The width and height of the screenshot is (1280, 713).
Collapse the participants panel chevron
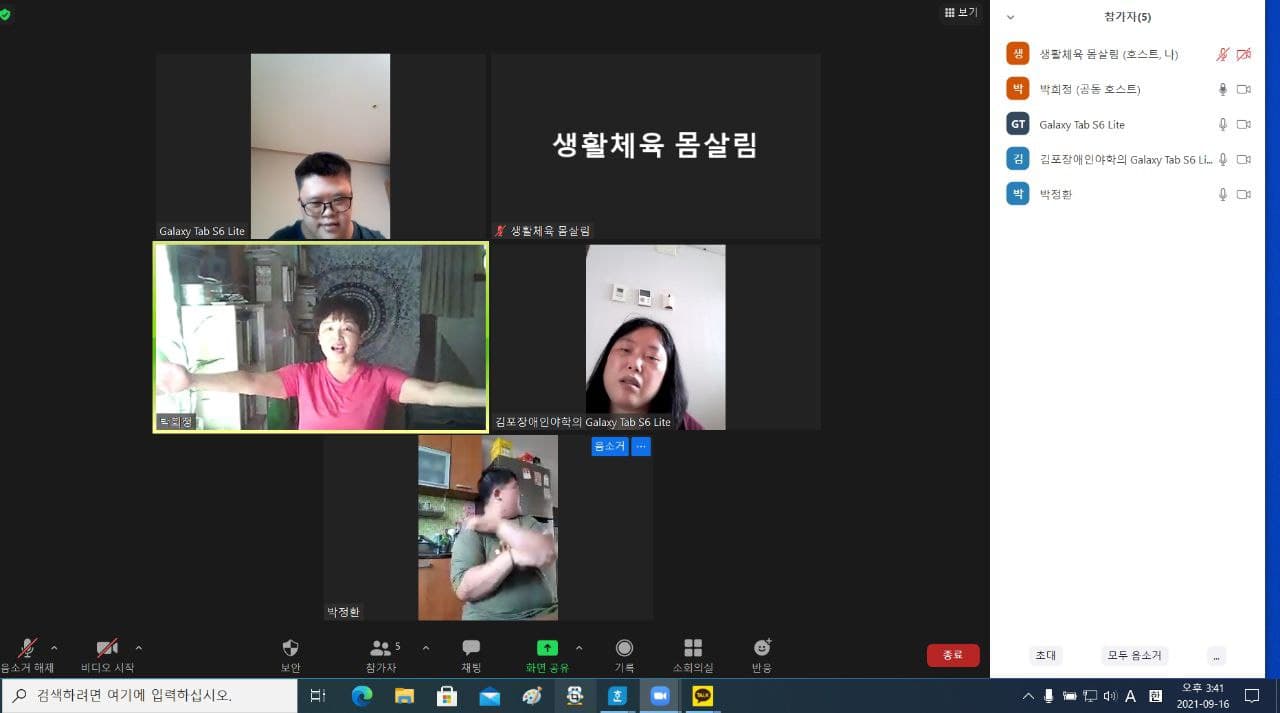(x=1010, y=17)
